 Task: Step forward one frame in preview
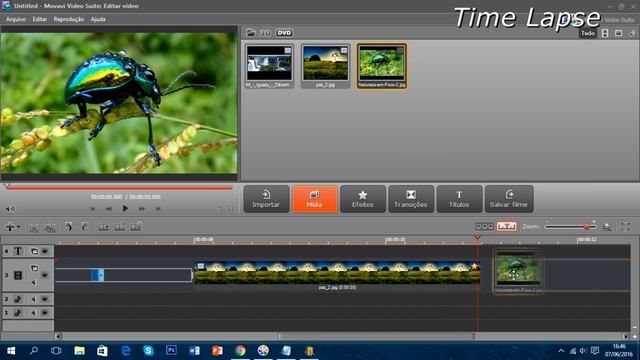point(142,209)
